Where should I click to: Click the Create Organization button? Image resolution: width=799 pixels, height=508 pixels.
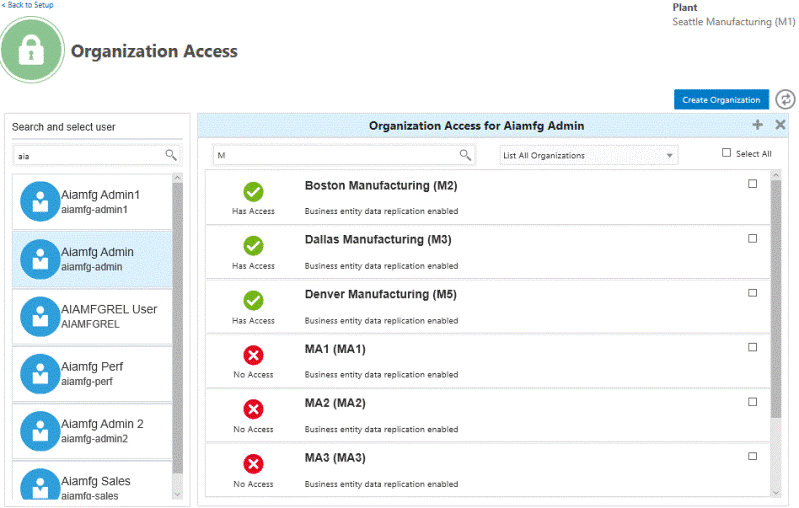[x=721, y=100]
